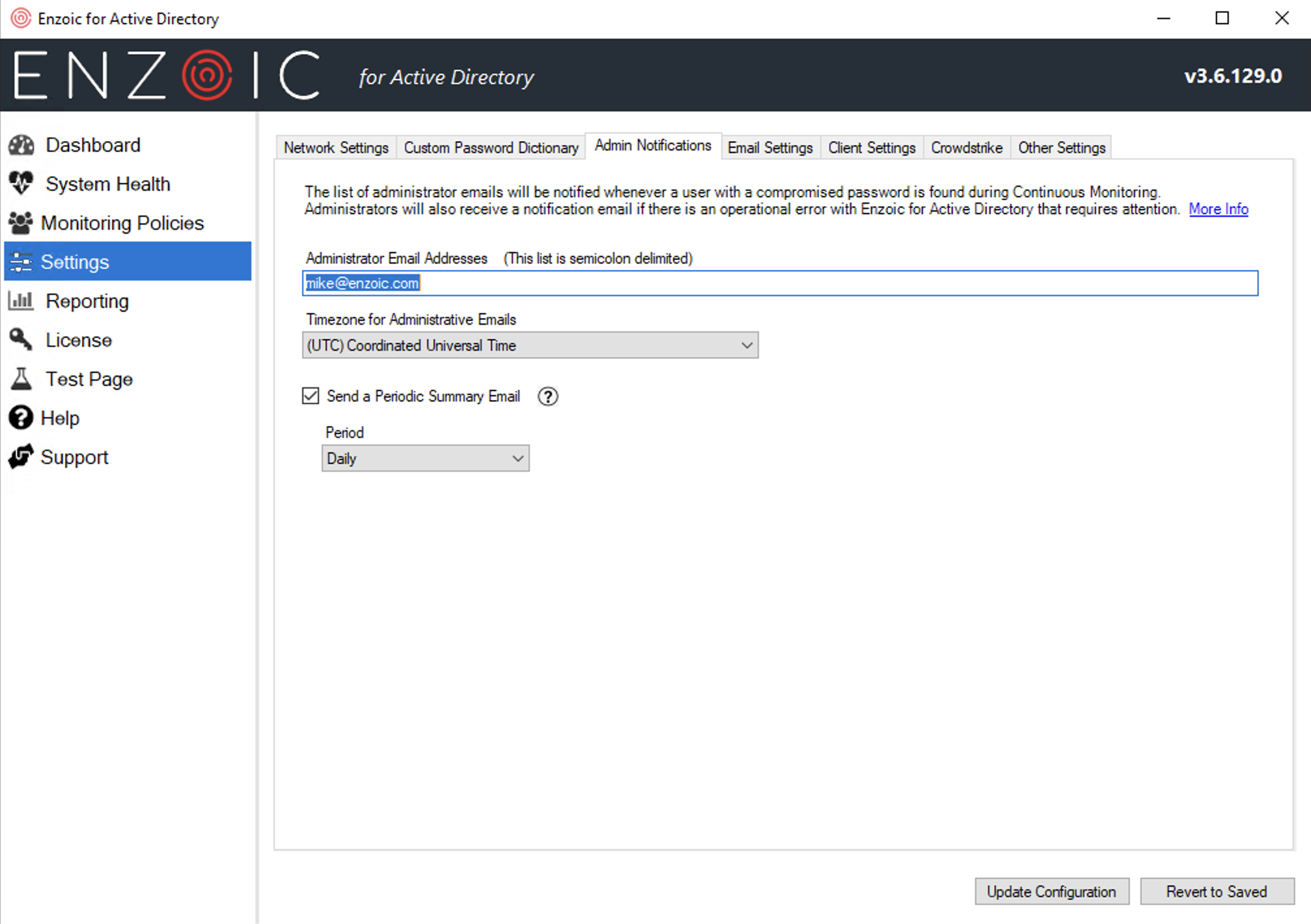The width and height of the screenshot is (1311, 924).
Task: Open the Custom Password Dictionary tab
Action: (491, 148)
